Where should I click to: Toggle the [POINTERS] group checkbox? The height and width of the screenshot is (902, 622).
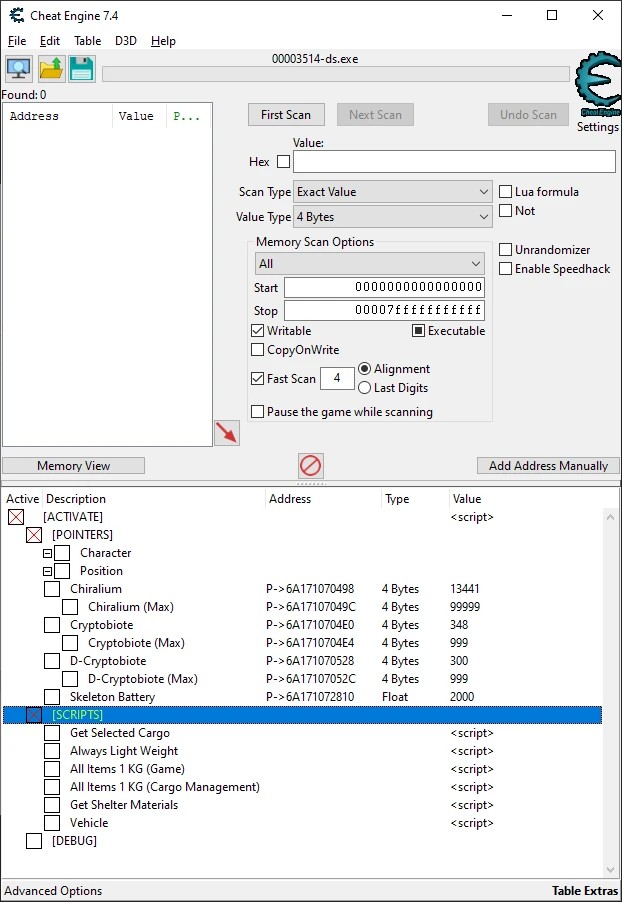[34, 535]
